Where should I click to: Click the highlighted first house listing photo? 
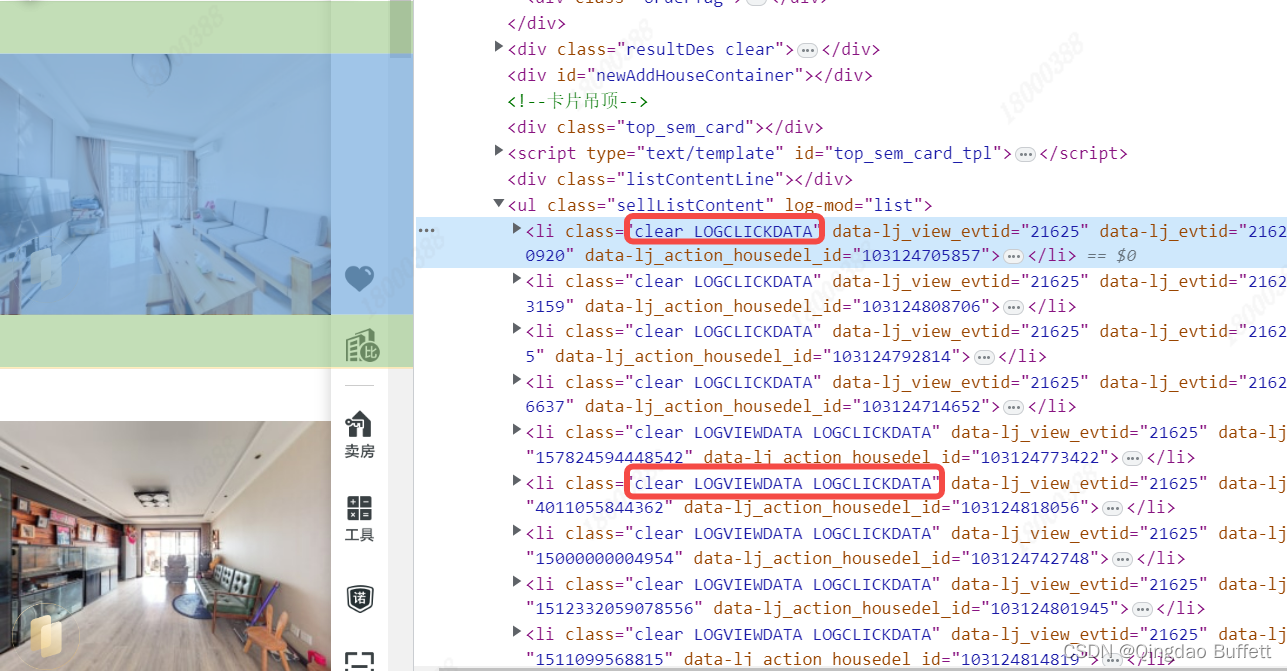pos(165,184)
